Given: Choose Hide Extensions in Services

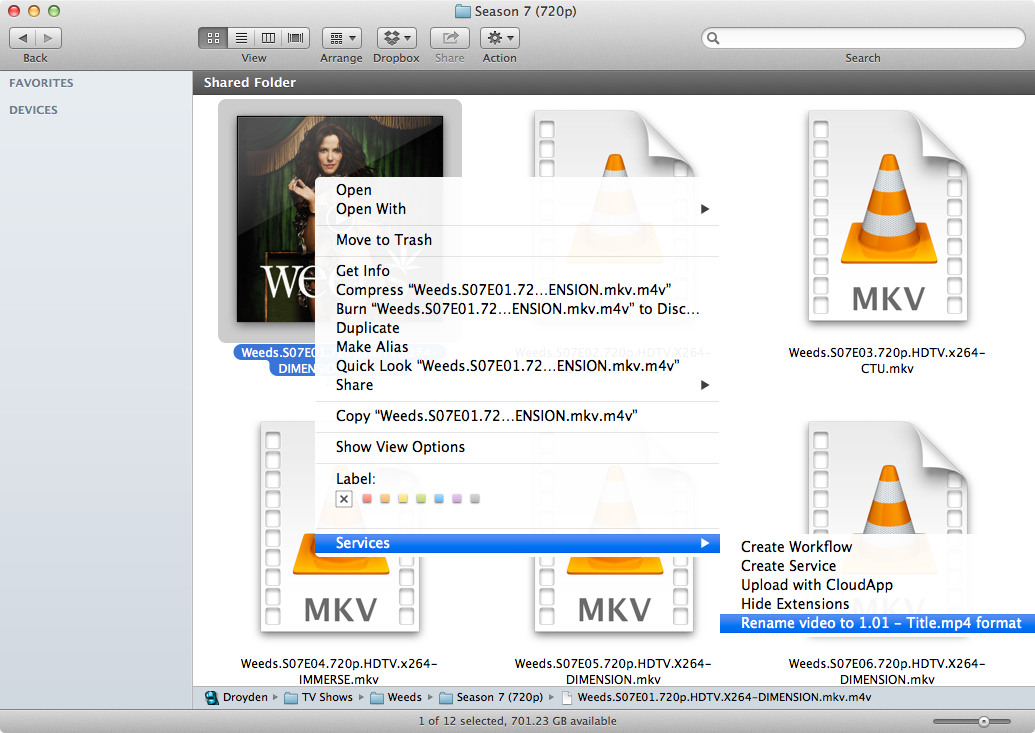Looking at the screenshot, I should coord(877,604).
